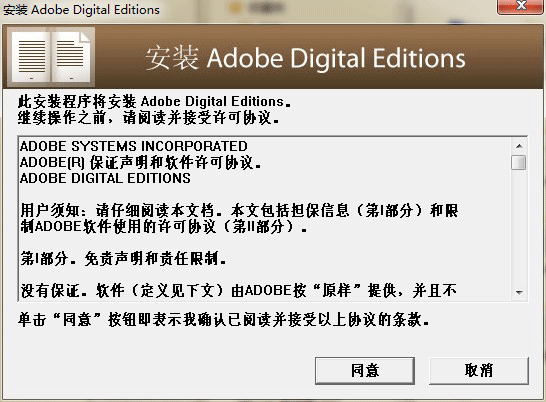Click the empty scrollbar track below the thumb
Viewport: 546px width, 402px height.
point(519,228)
